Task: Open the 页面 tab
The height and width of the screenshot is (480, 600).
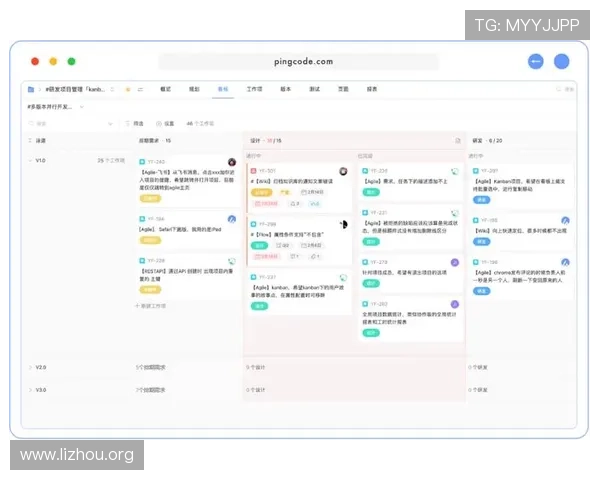Action: coord(343,89)
